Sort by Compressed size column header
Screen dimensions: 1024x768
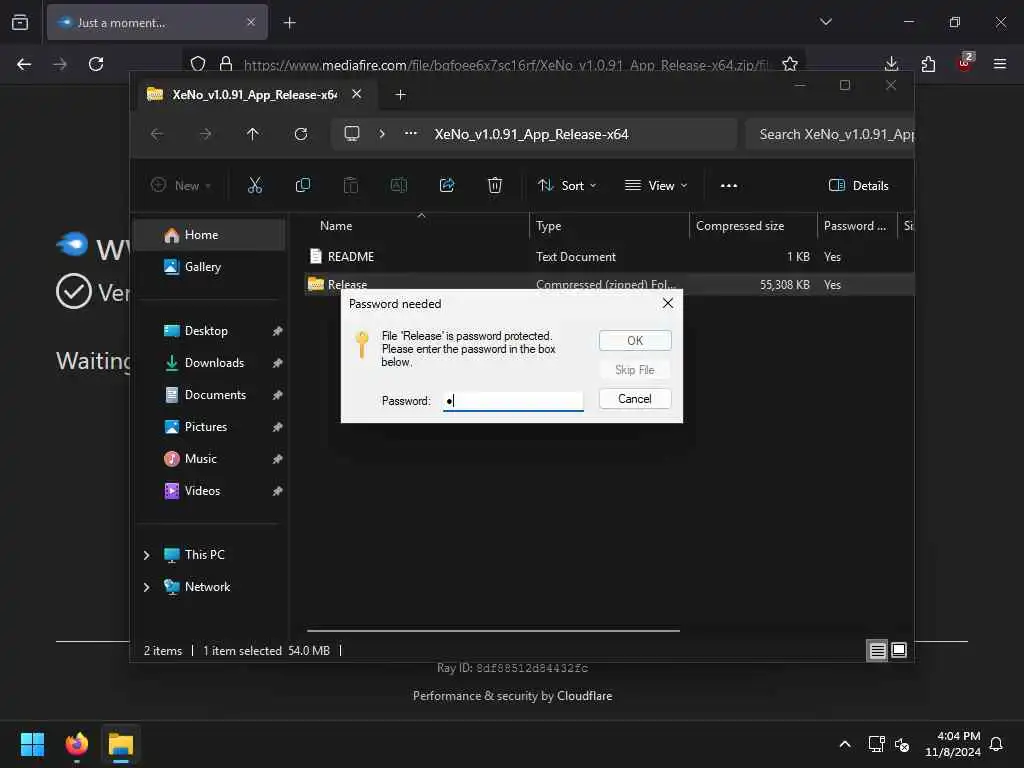coord(753,226)
